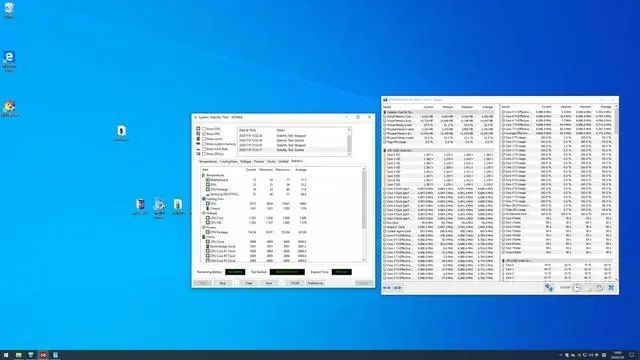Viewport: 640px width, 360px height.
Task: Select Total CPU Usage row in HWiNFO
Action: (557, 210)
